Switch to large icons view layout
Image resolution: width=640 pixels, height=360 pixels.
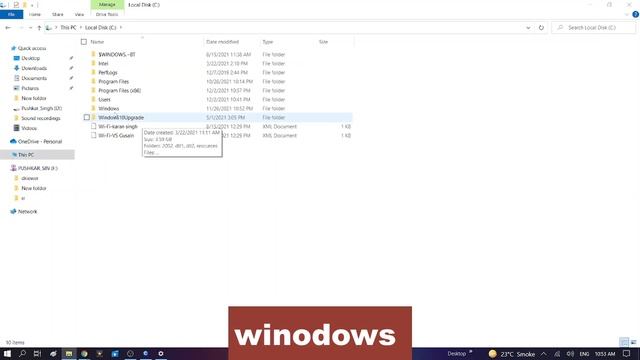point(633,342)
